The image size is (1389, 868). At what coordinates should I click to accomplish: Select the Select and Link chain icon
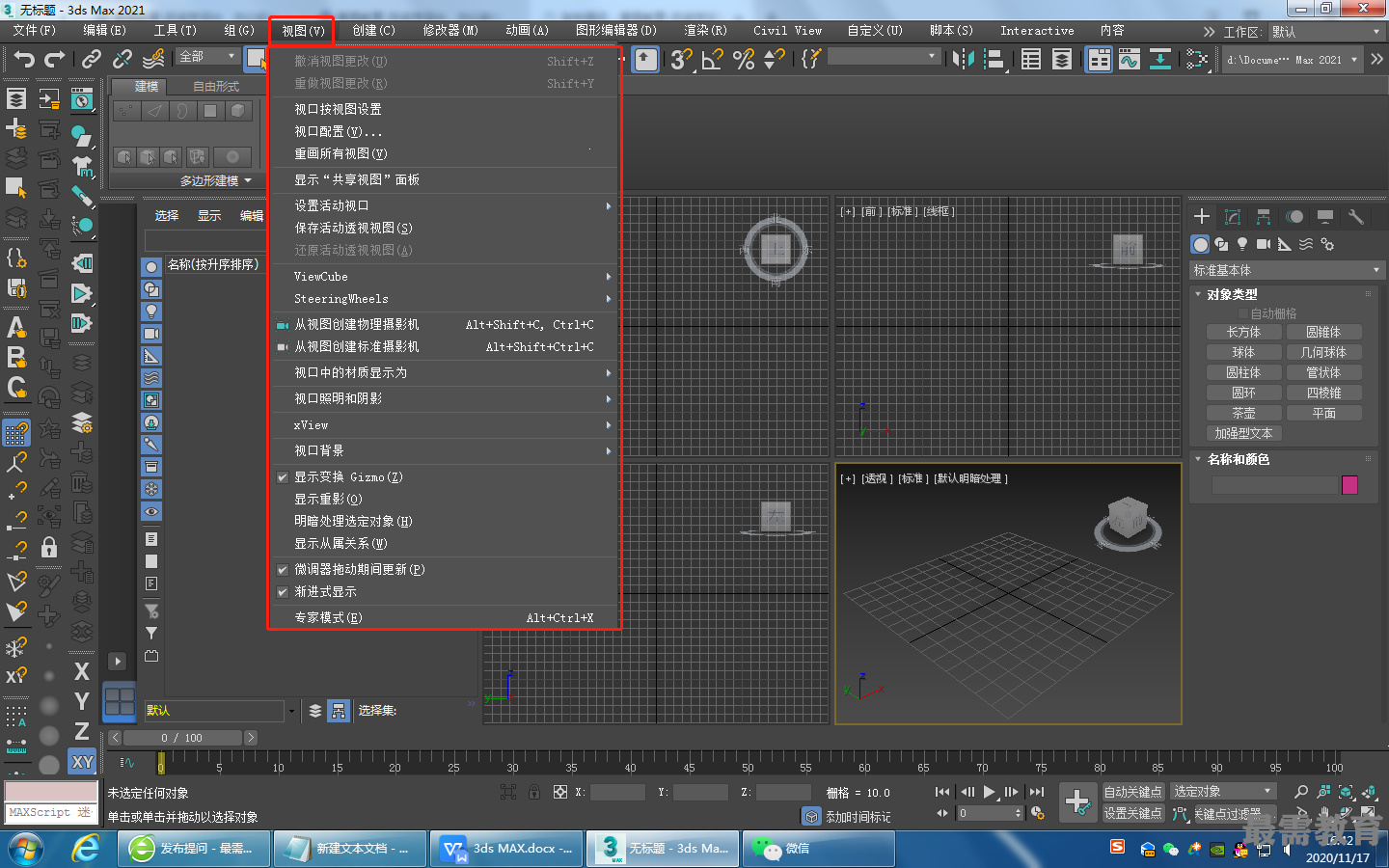pos(91,60)
